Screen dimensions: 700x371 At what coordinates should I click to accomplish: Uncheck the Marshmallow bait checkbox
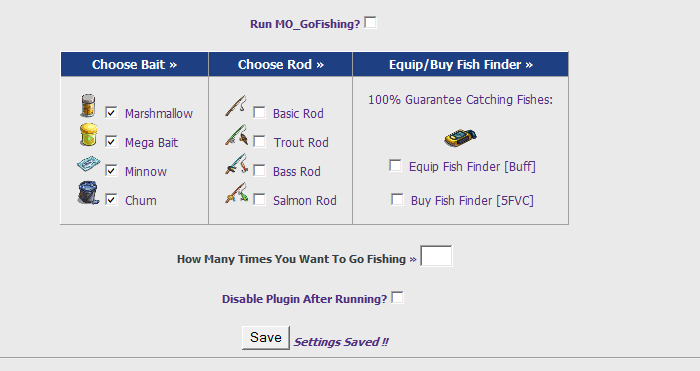[111, 112]
